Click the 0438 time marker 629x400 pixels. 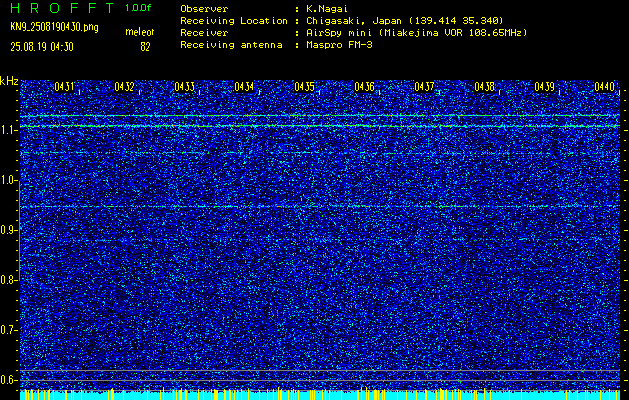[485, 87]
